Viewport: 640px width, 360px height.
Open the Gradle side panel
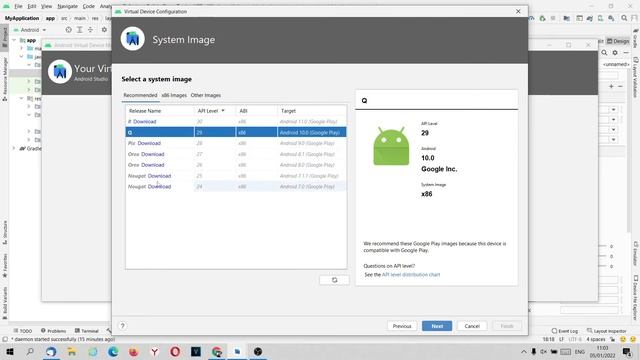(x=636, y=39)
